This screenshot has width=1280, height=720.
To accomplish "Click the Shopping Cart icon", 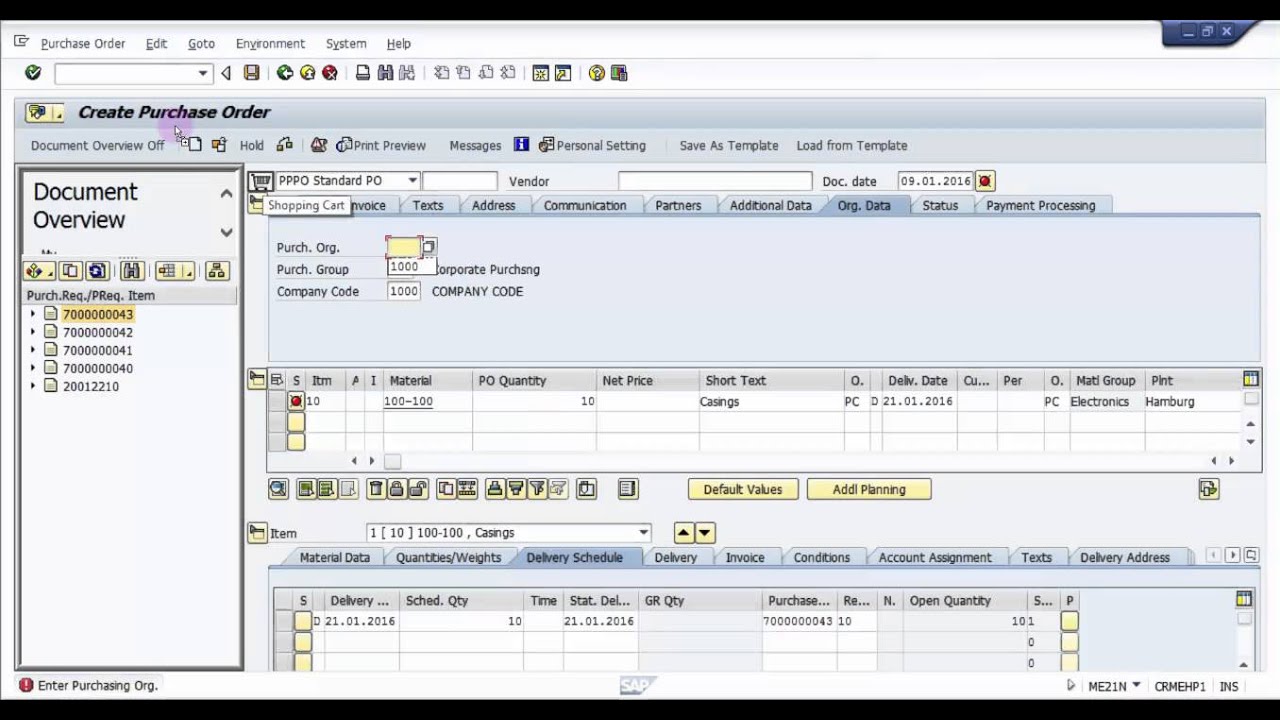I will click(x=261, y=181).
